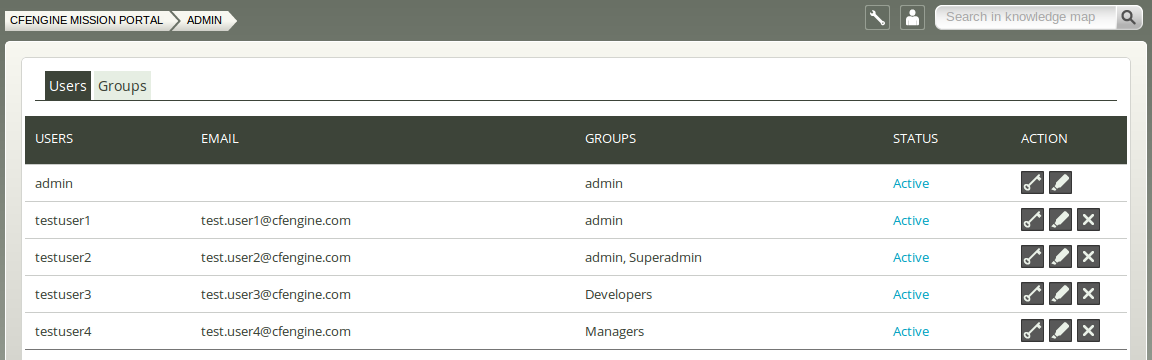Screen dimensions: 1152x360
Task: Click the Managers group cell
Action: point(614,331)
